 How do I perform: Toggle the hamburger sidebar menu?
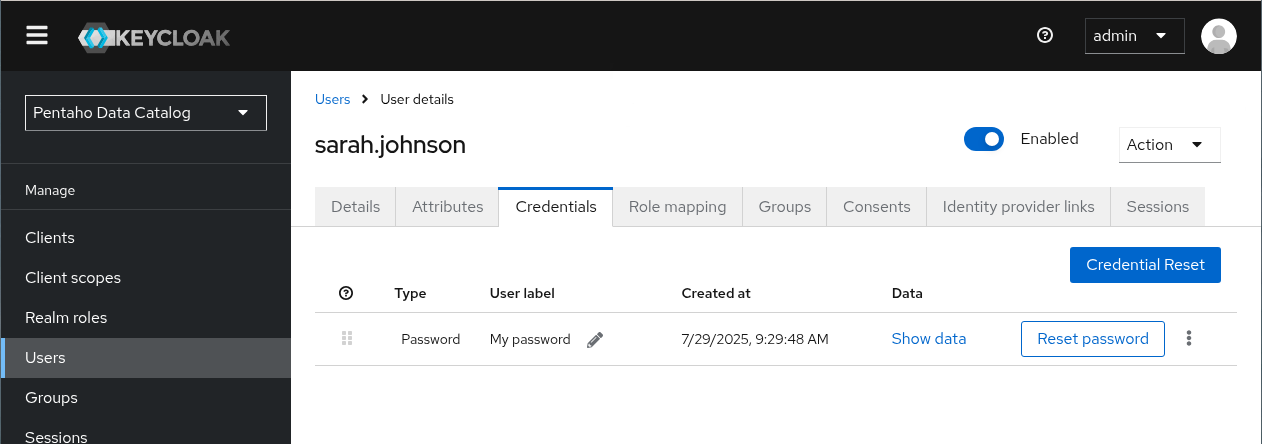coord(37,36)
